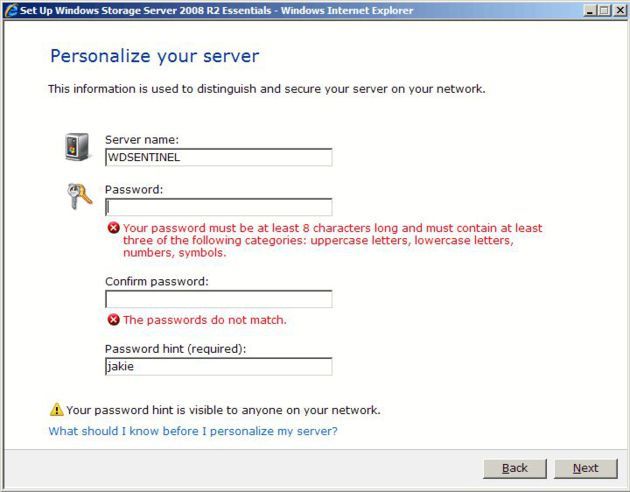
Task: Click the password length requirement error message
Action: (333, 240)
